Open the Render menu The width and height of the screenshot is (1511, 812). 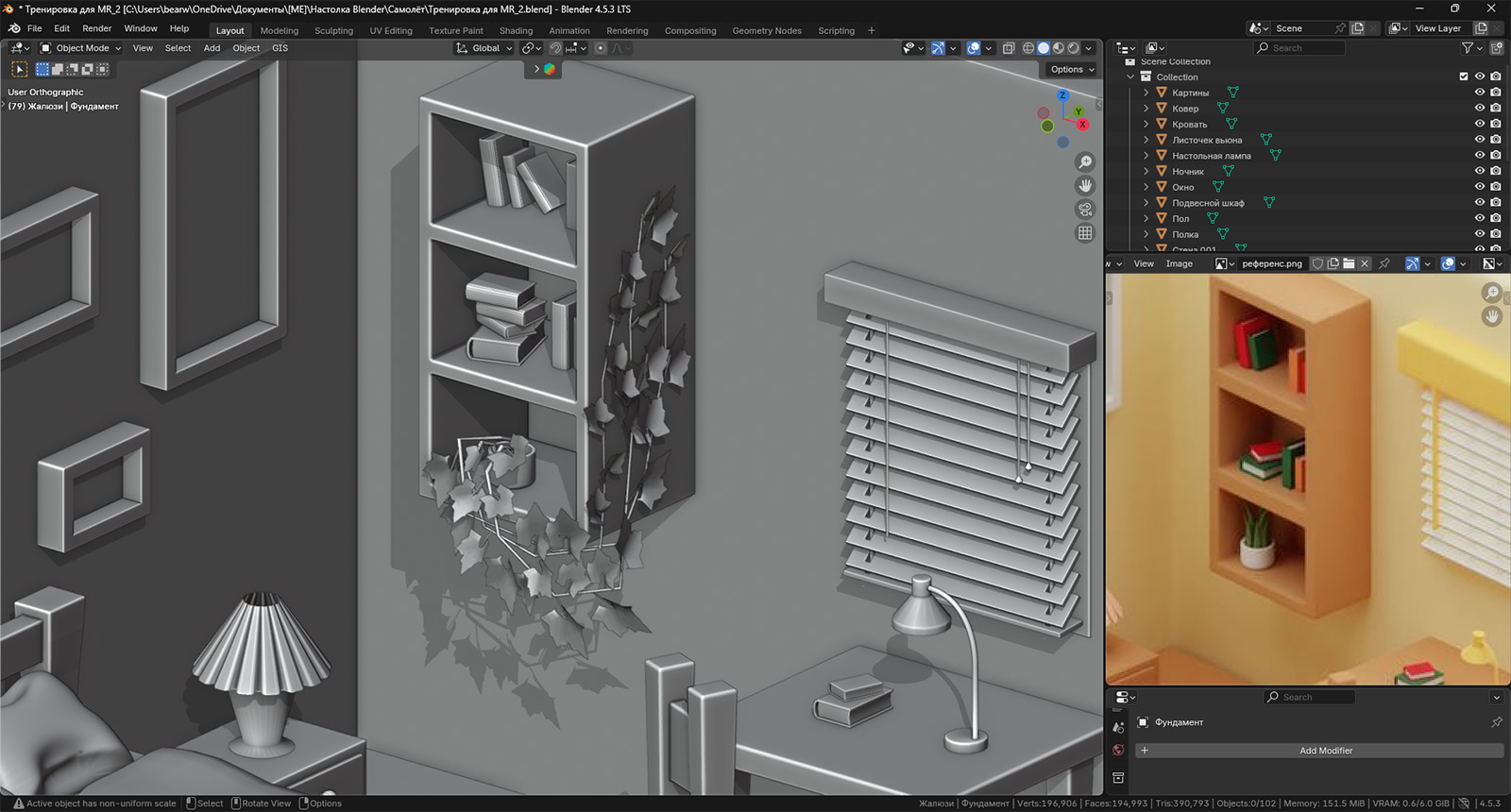click(96, 28)
